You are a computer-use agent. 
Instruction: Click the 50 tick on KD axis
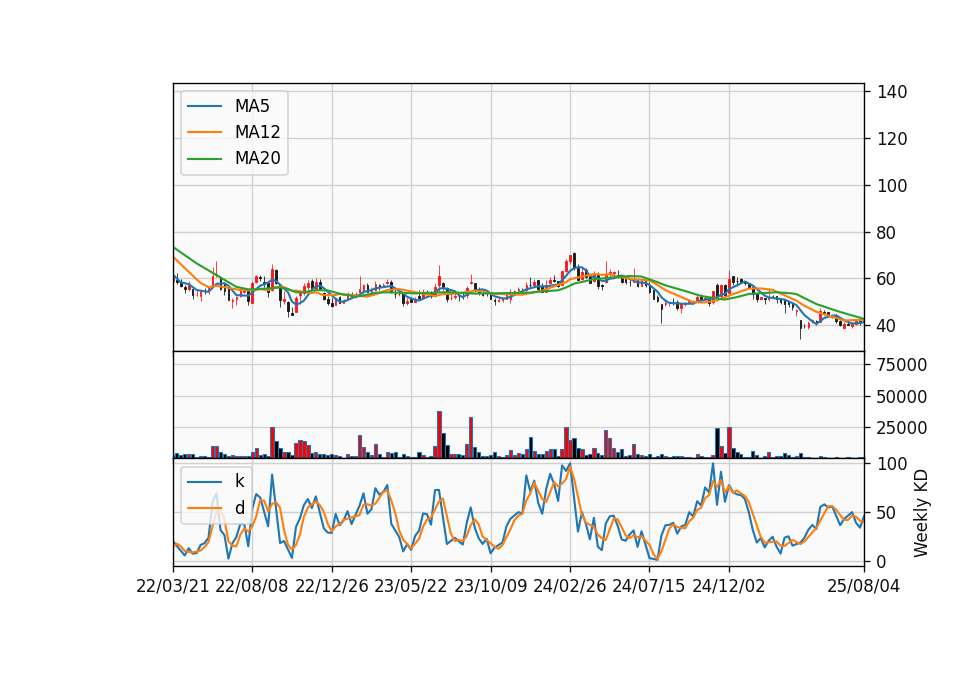886,512
